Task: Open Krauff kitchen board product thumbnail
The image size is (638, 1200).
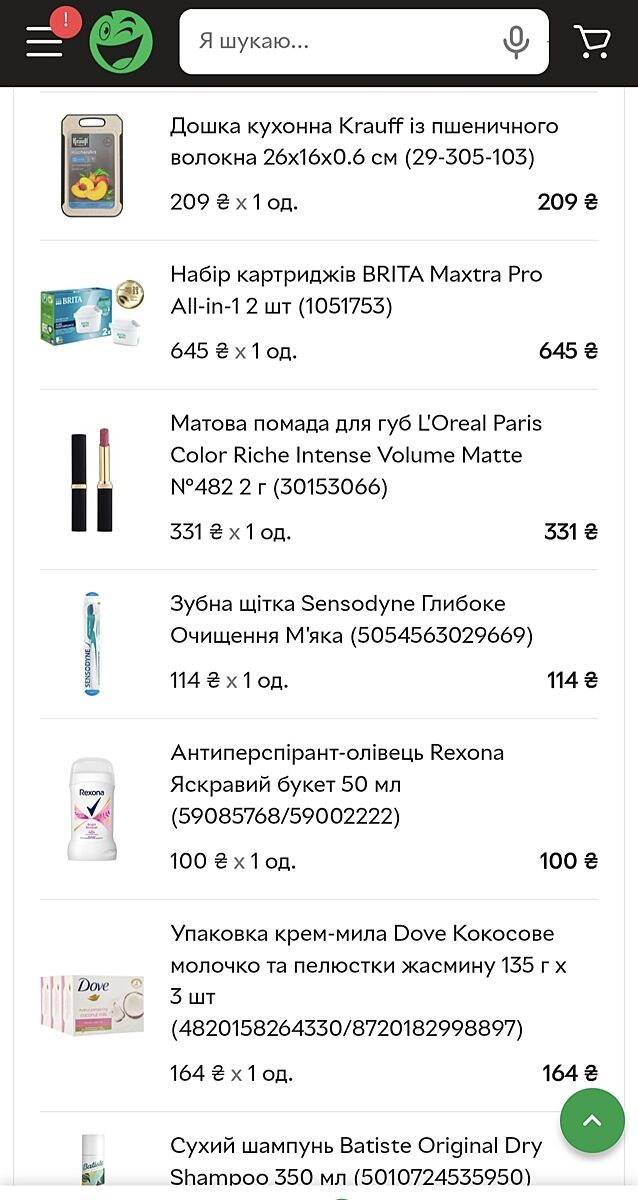Action: [92, 165]
